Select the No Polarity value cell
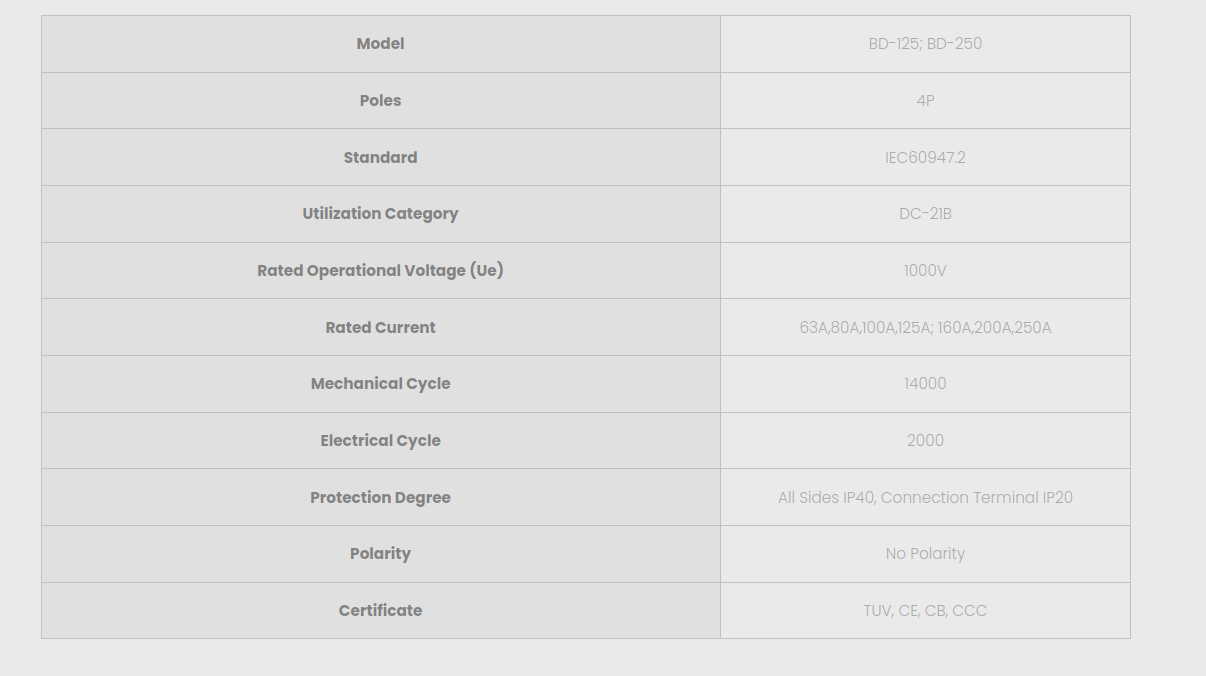 coord(925,554)
